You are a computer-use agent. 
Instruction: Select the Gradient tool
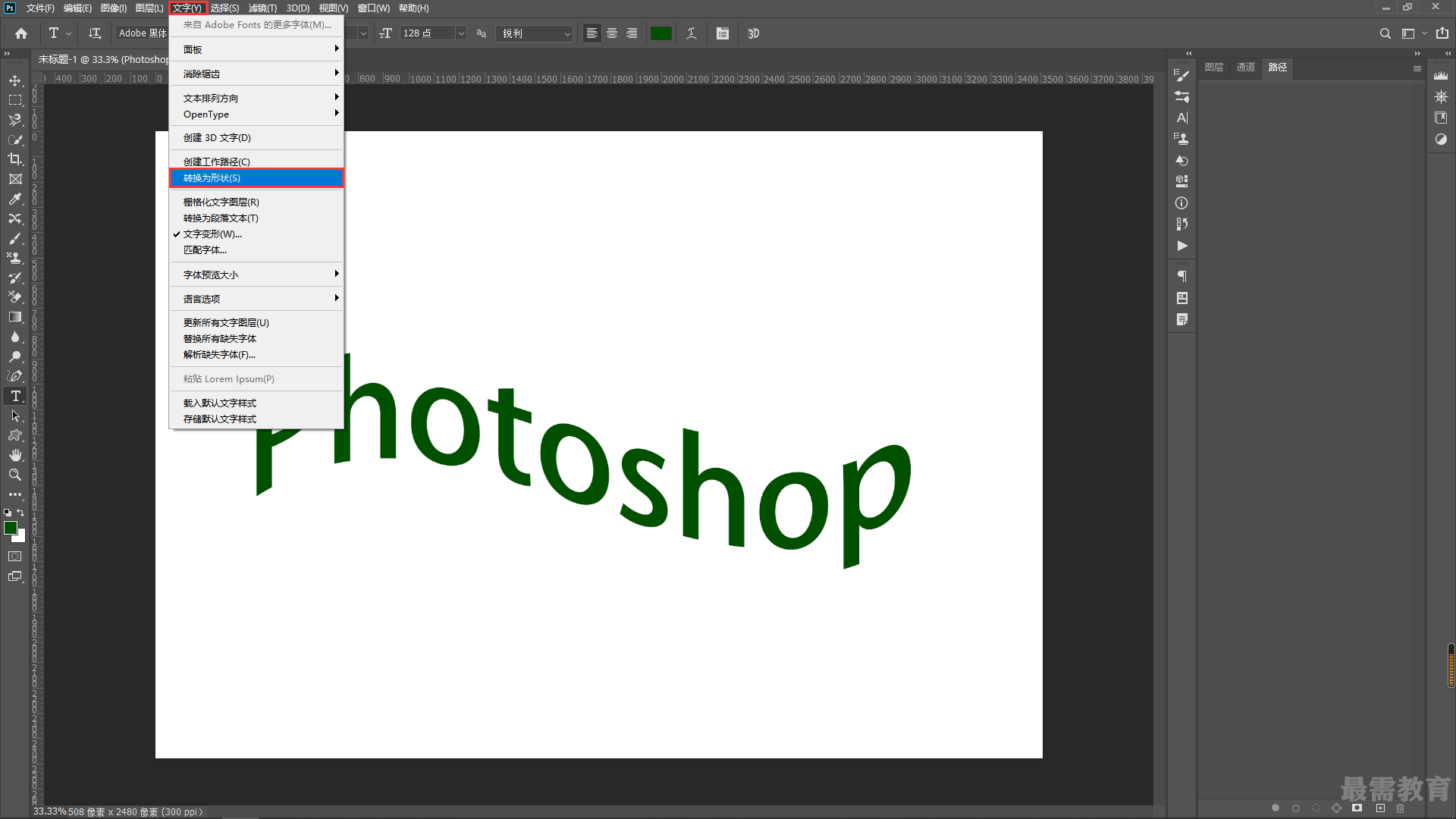pos(15,317)
